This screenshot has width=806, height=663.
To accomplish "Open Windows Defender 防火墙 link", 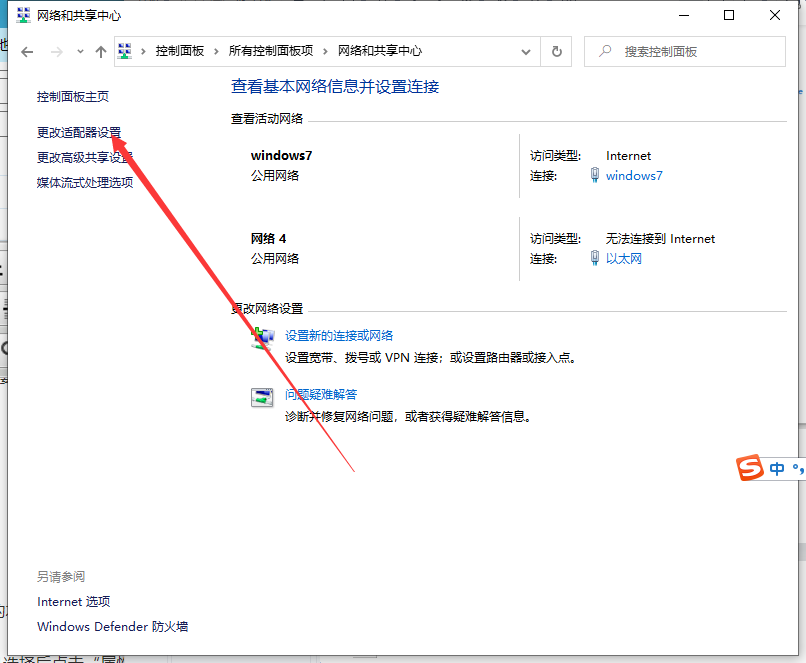I will coord(112,627).
